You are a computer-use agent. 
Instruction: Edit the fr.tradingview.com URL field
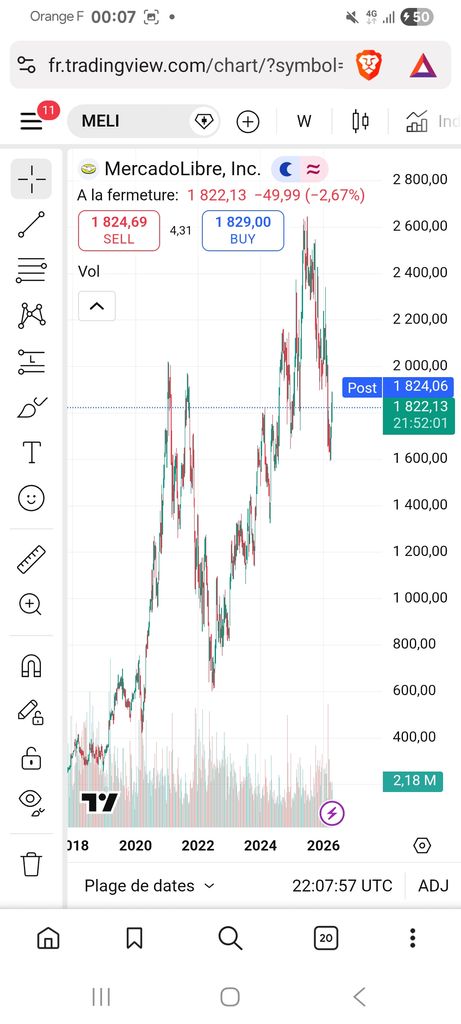195,65
